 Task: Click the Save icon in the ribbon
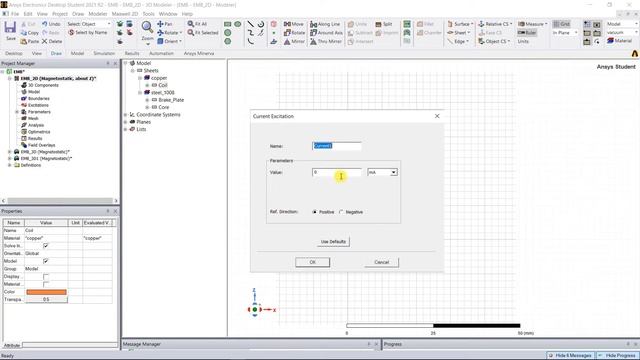[x=10, y=31]
